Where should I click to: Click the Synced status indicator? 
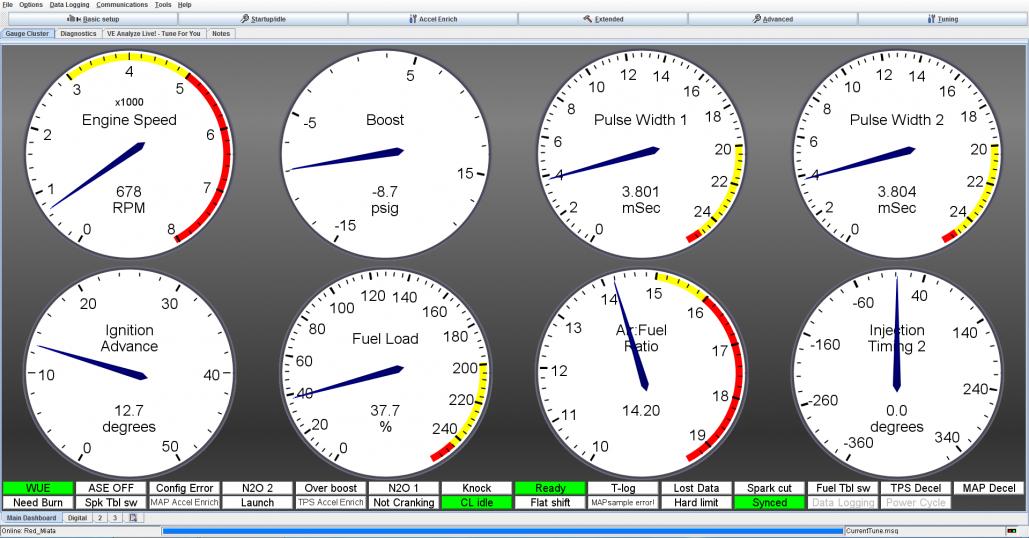[x=770, y=502]
